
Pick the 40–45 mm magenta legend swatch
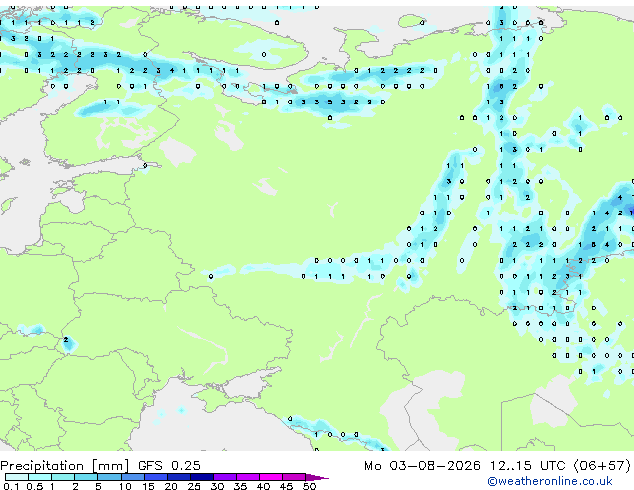[271, 477]
